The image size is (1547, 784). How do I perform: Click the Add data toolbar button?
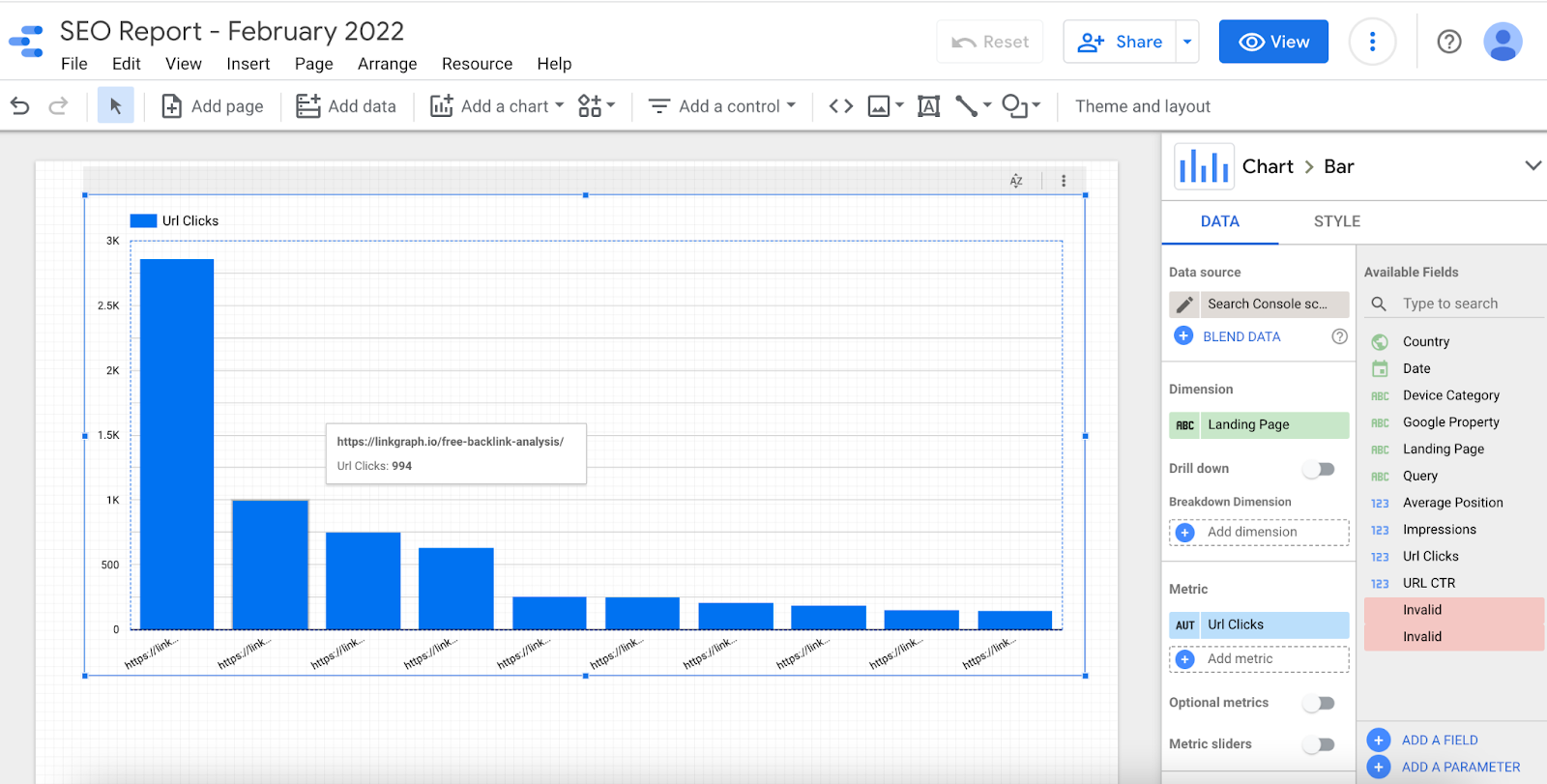pyautogui.click(x=346, y=106)
